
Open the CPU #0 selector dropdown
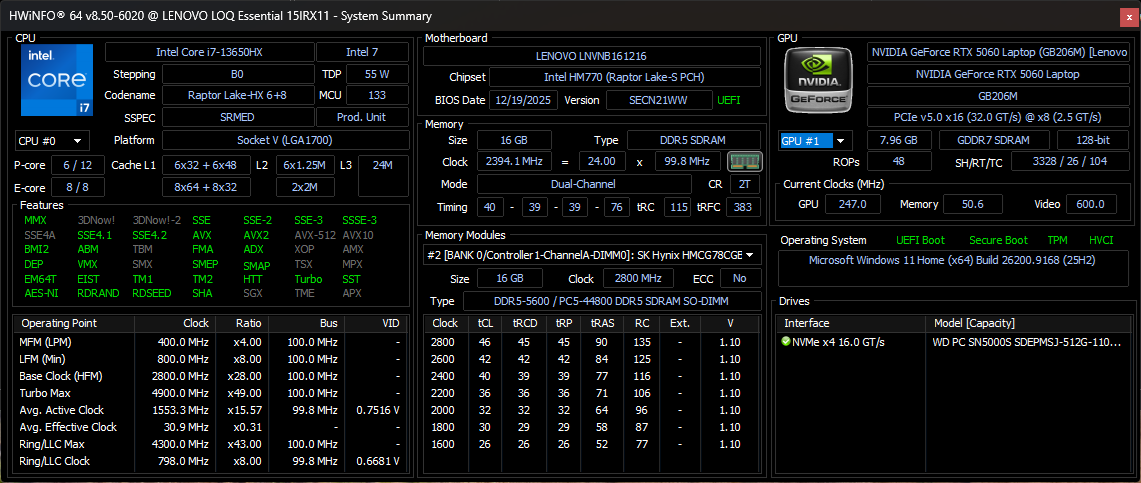[52, 140]
